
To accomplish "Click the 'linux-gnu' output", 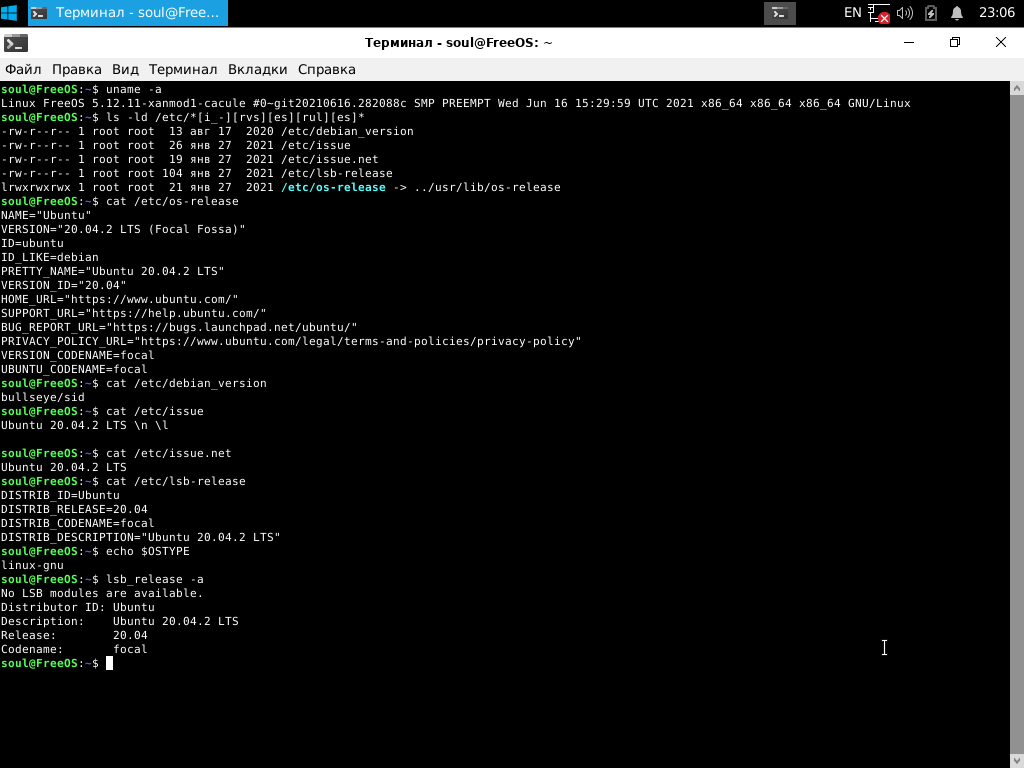I will pos(32,566).
